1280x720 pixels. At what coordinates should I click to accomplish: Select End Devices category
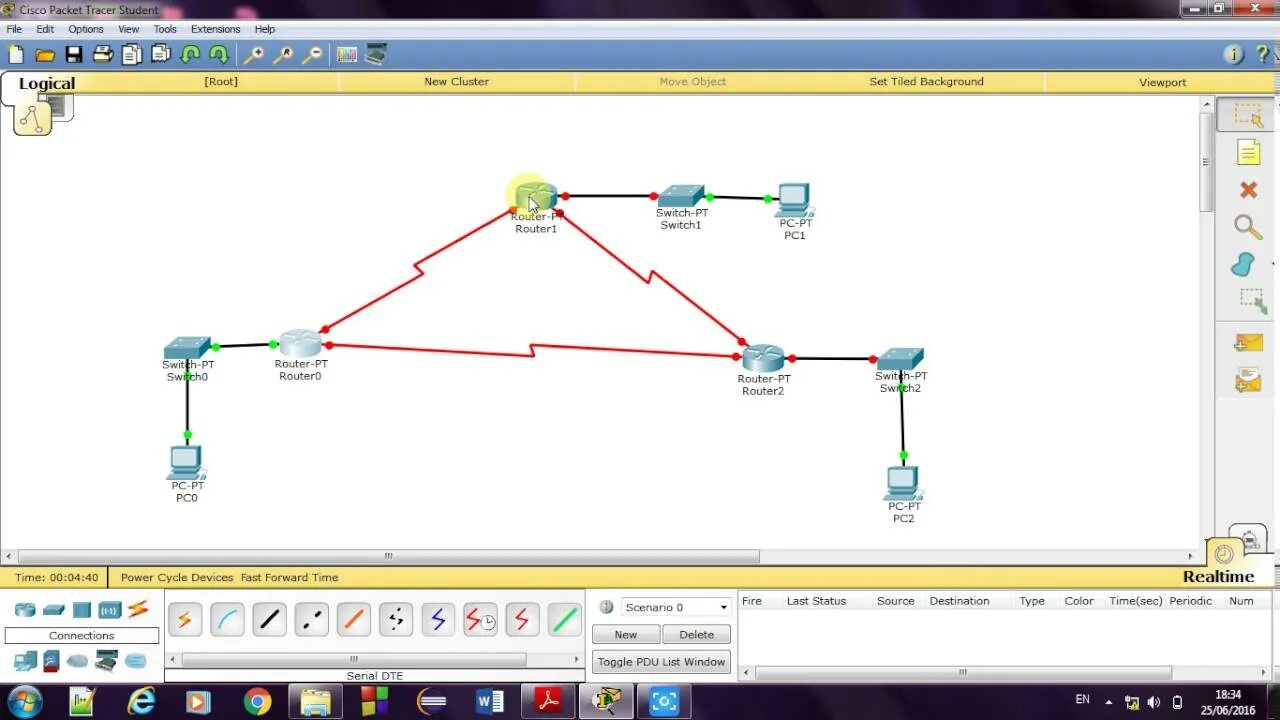25,661
